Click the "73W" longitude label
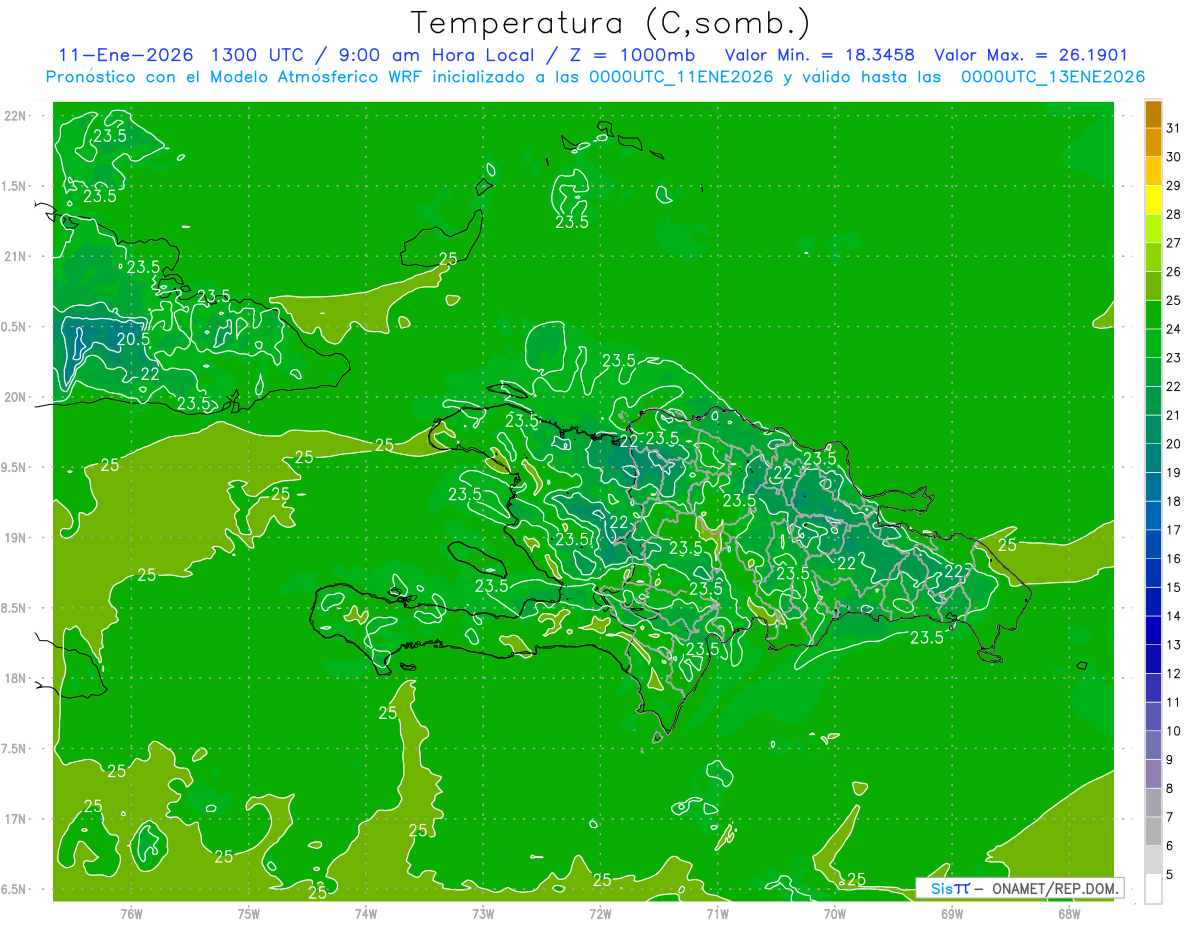The image size is (1200, 927). tap(483, 914)
